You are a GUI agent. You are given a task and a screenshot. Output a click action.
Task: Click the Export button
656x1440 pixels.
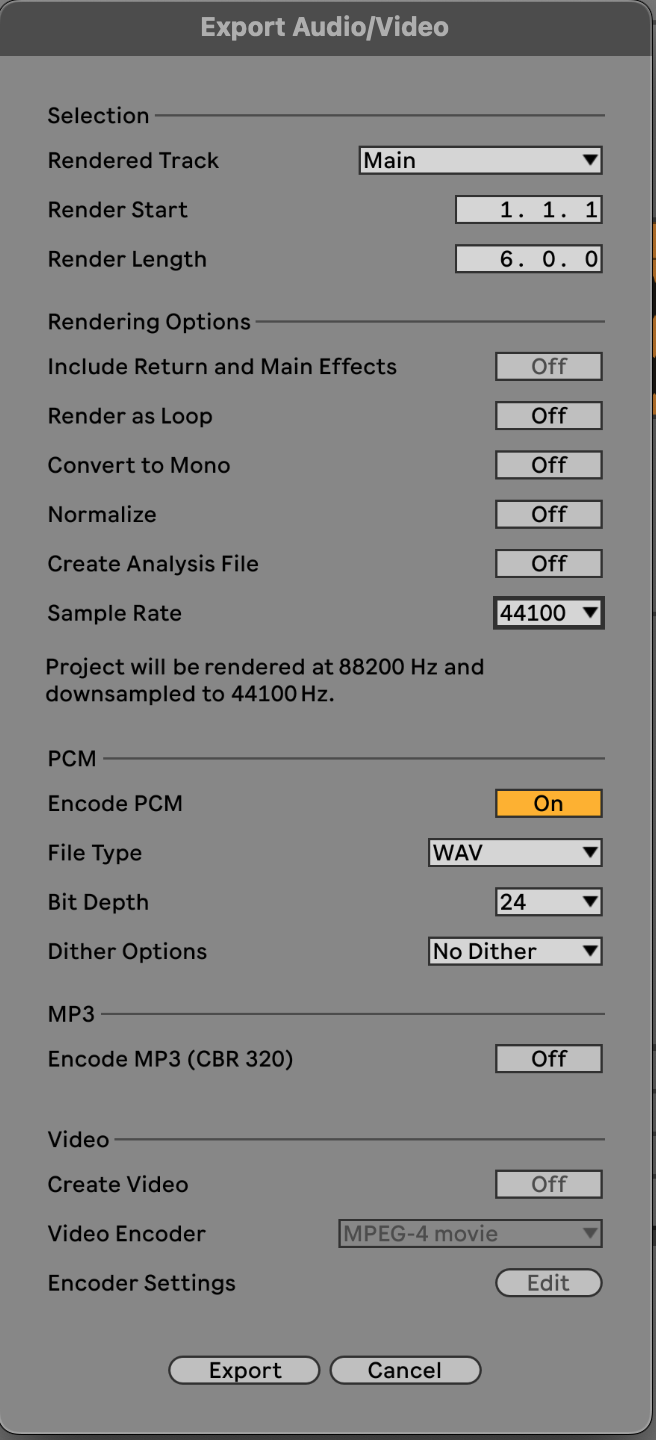coord(245,1371)
